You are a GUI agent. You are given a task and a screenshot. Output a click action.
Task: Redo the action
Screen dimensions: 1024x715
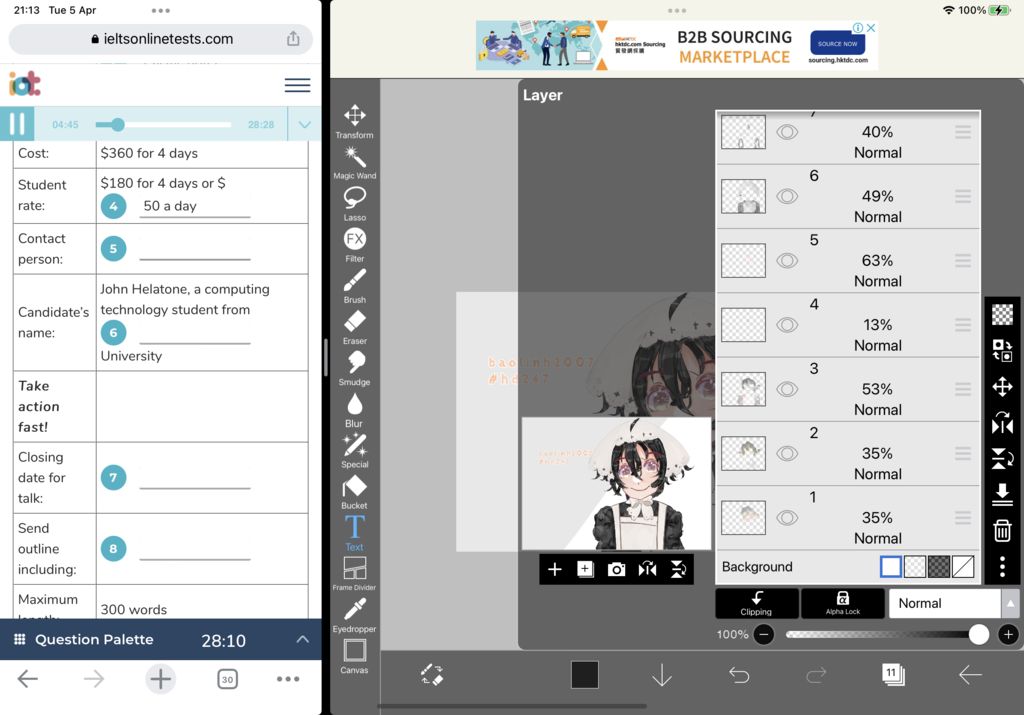pos(816,675)
